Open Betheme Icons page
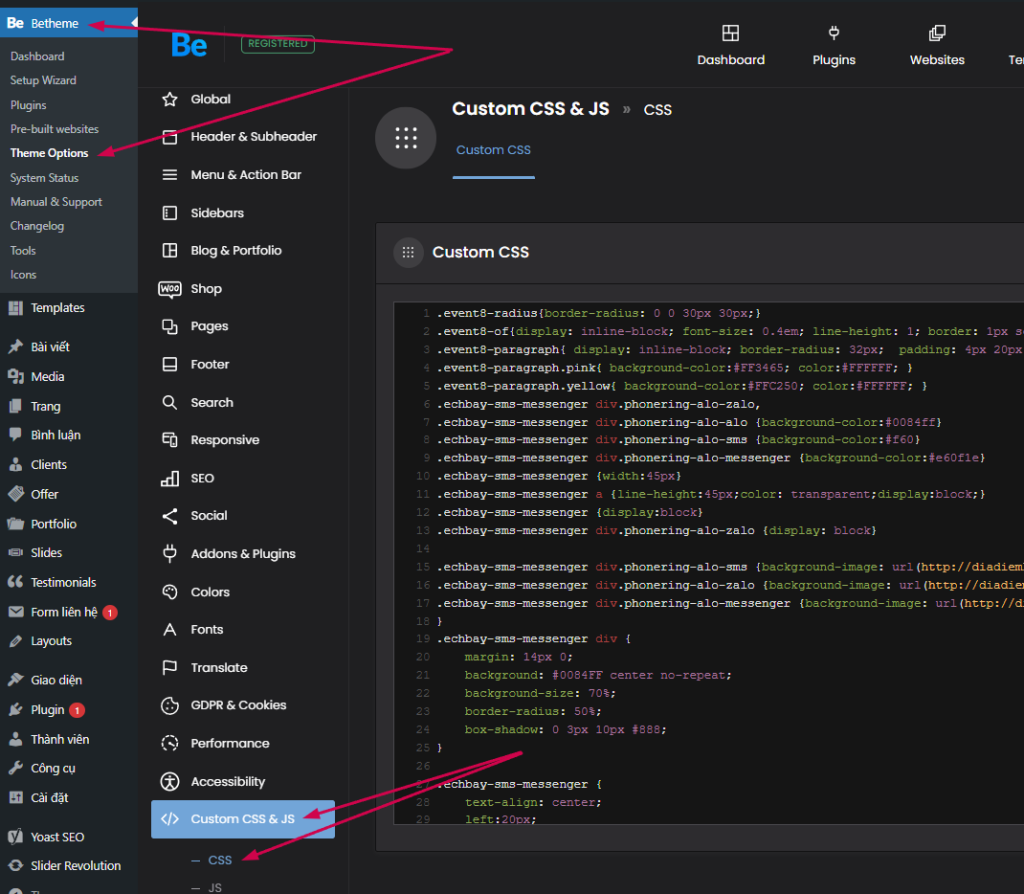Screen dimensions: 1024x894 coord(23,275)
